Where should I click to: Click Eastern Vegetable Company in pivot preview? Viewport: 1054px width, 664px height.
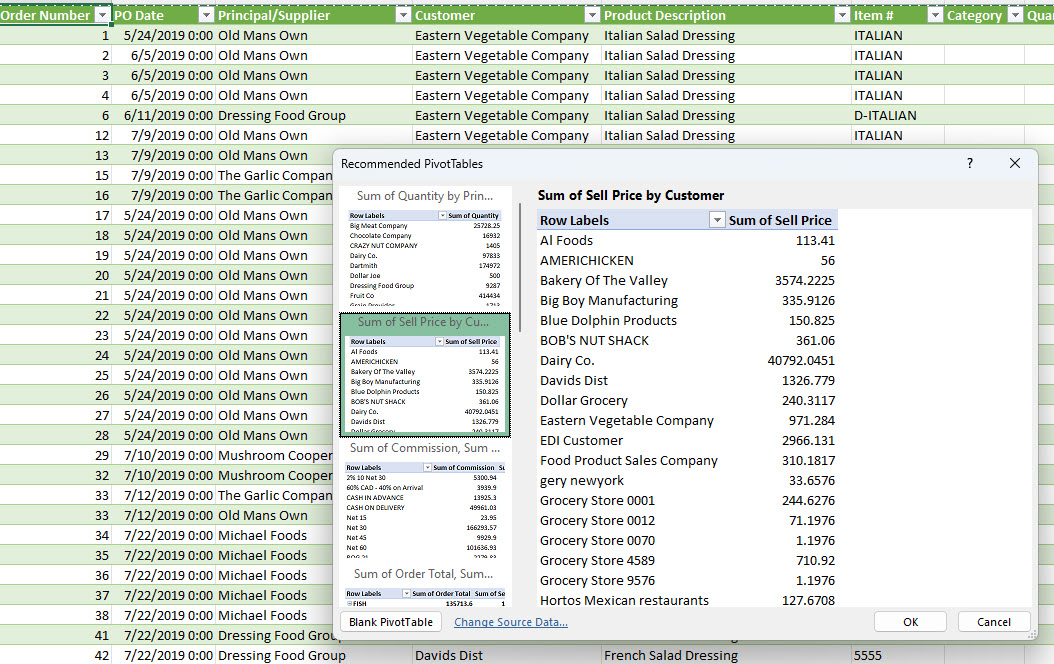626,421
